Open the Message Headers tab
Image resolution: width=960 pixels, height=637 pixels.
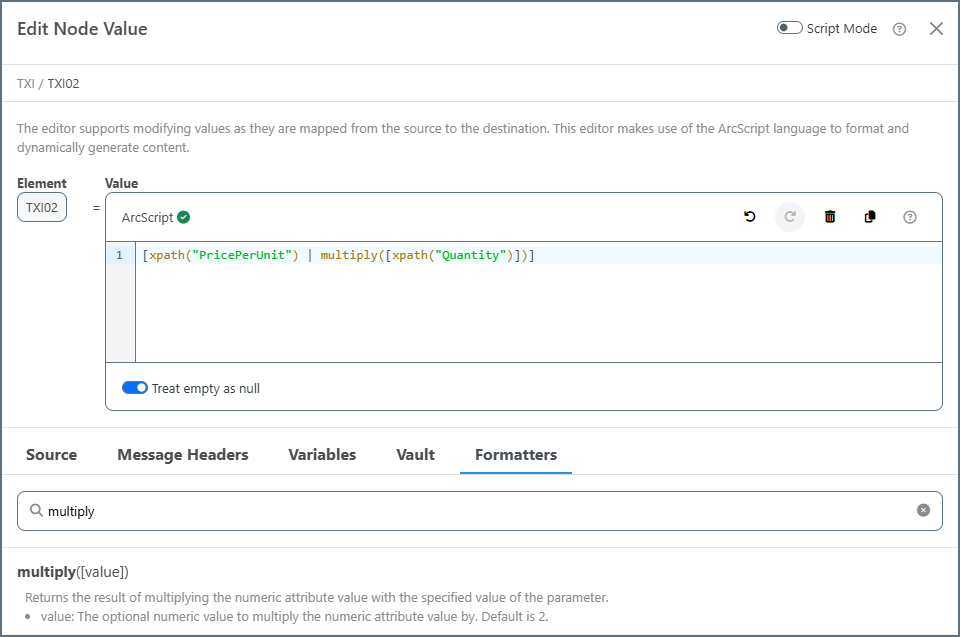(x=183, y=454)
